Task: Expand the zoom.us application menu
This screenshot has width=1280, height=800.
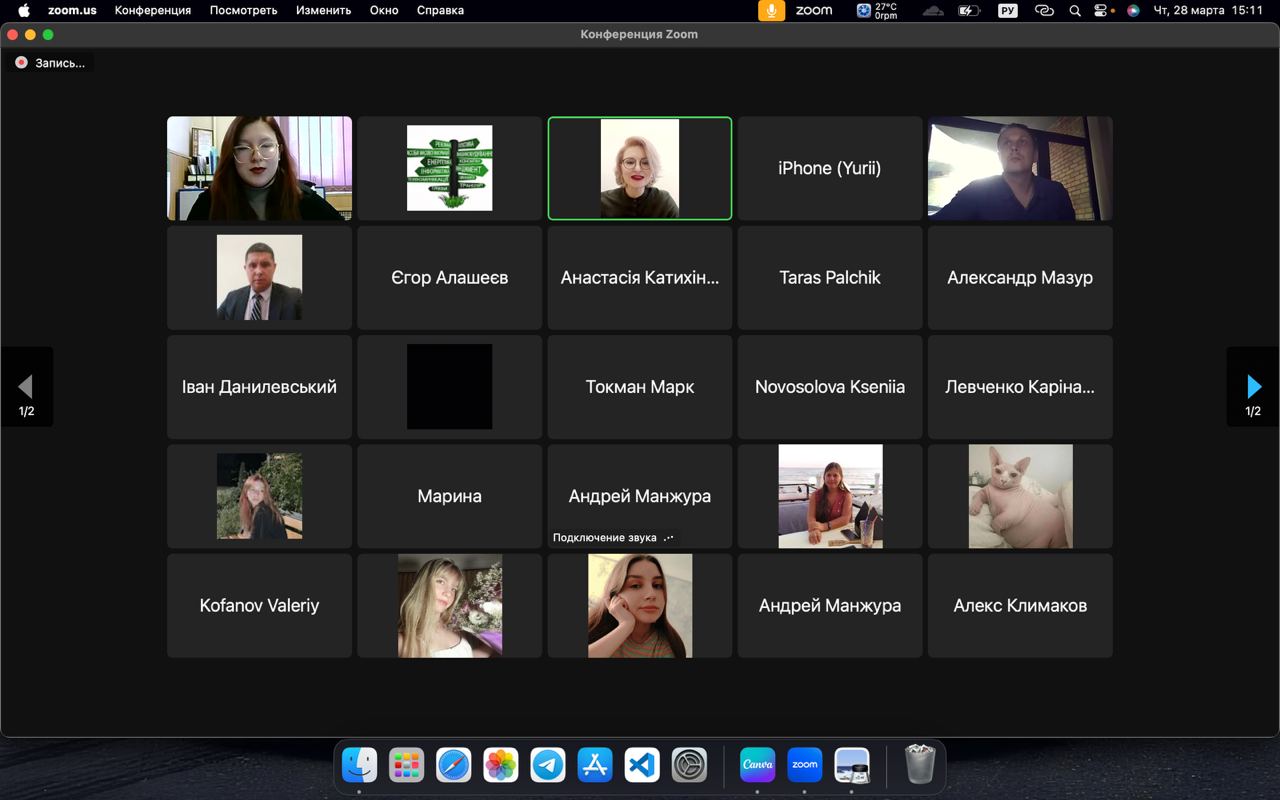Action: [x=72, y=11]
